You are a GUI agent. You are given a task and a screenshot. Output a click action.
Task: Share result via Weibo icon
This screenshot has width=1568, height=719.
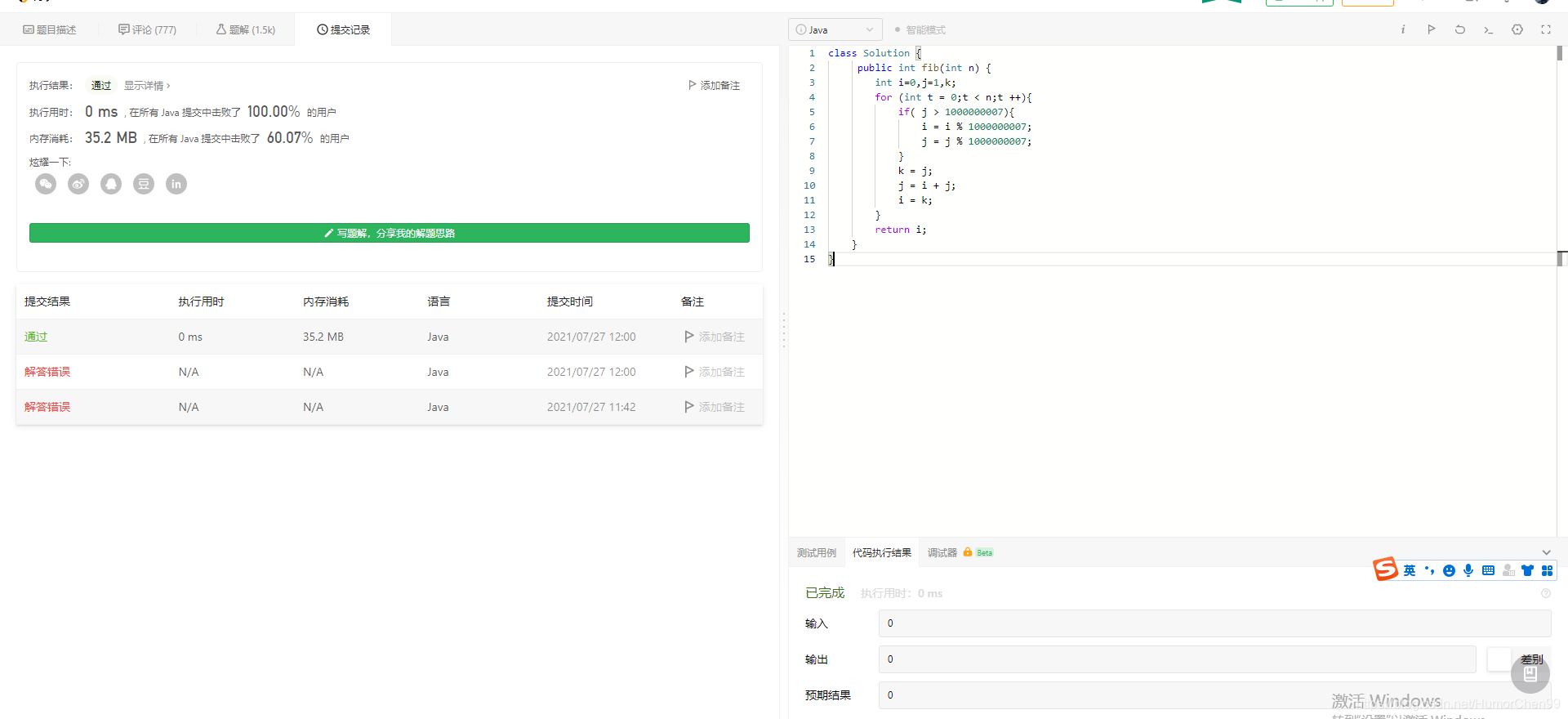(x=78, y=184)
